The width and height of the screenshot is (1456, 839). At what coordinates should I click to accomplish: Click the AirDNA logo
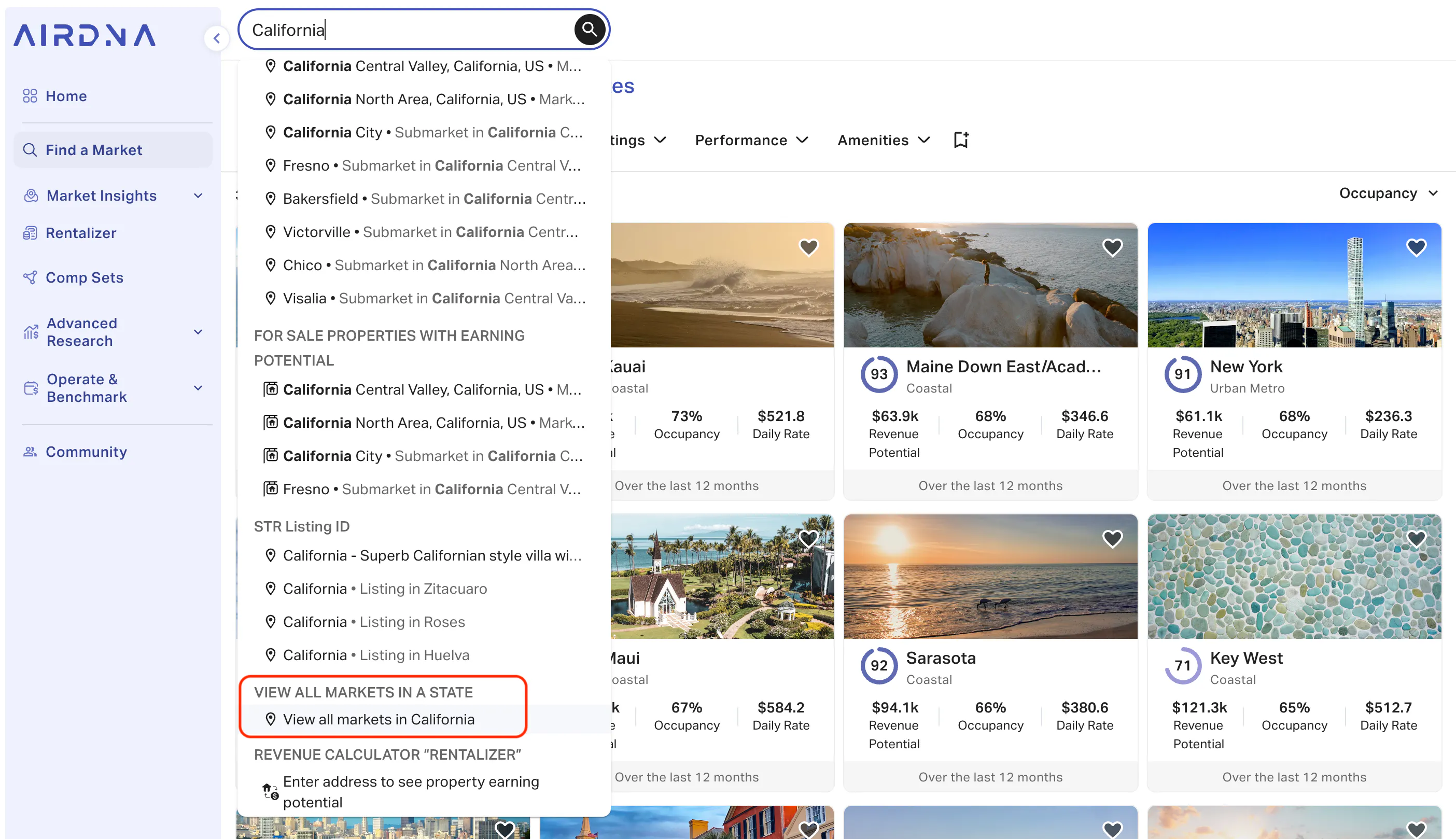click(x=85, y=35)
